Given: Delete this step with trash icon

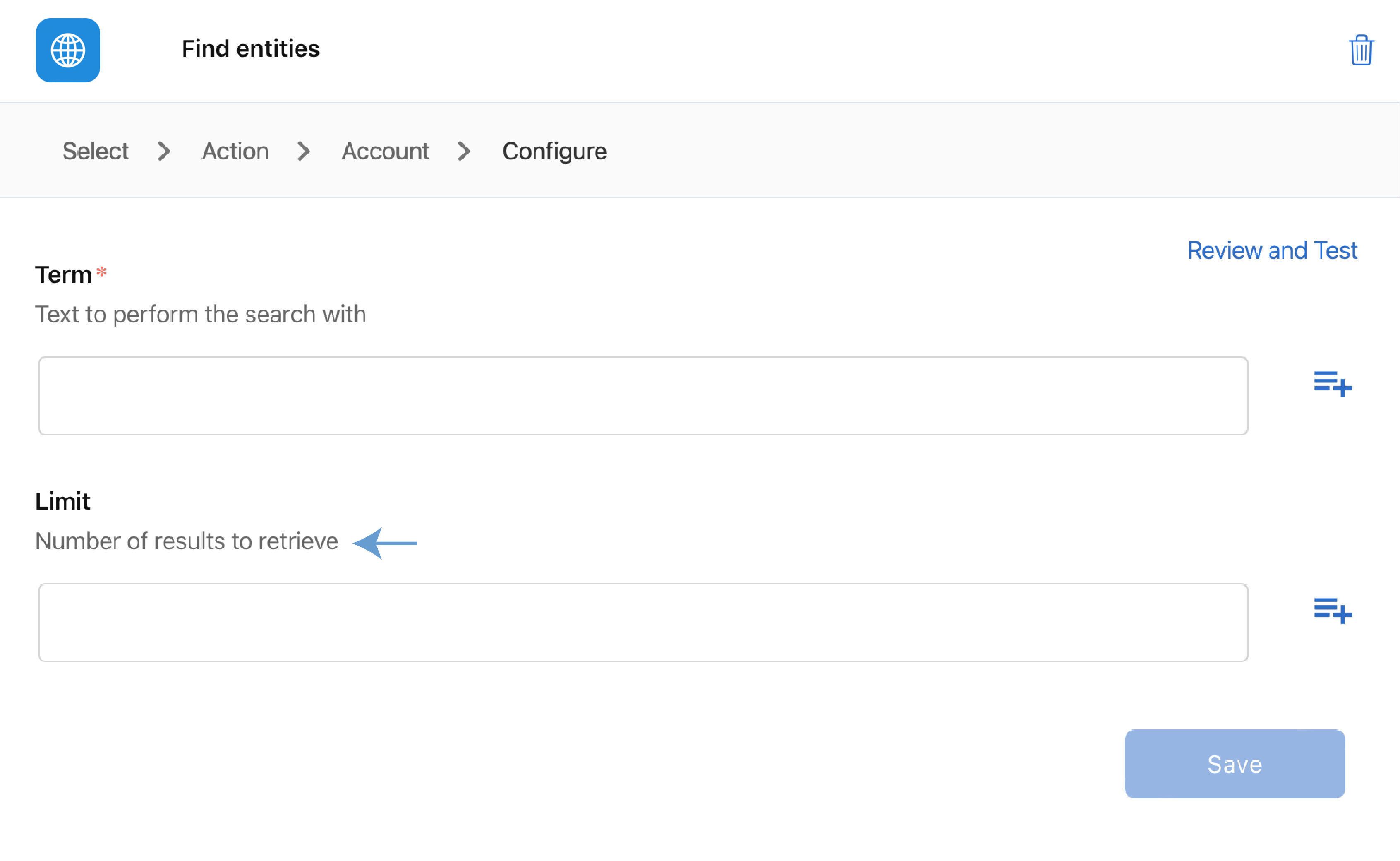Looking at the screenshot, I should coord(1361,50).
